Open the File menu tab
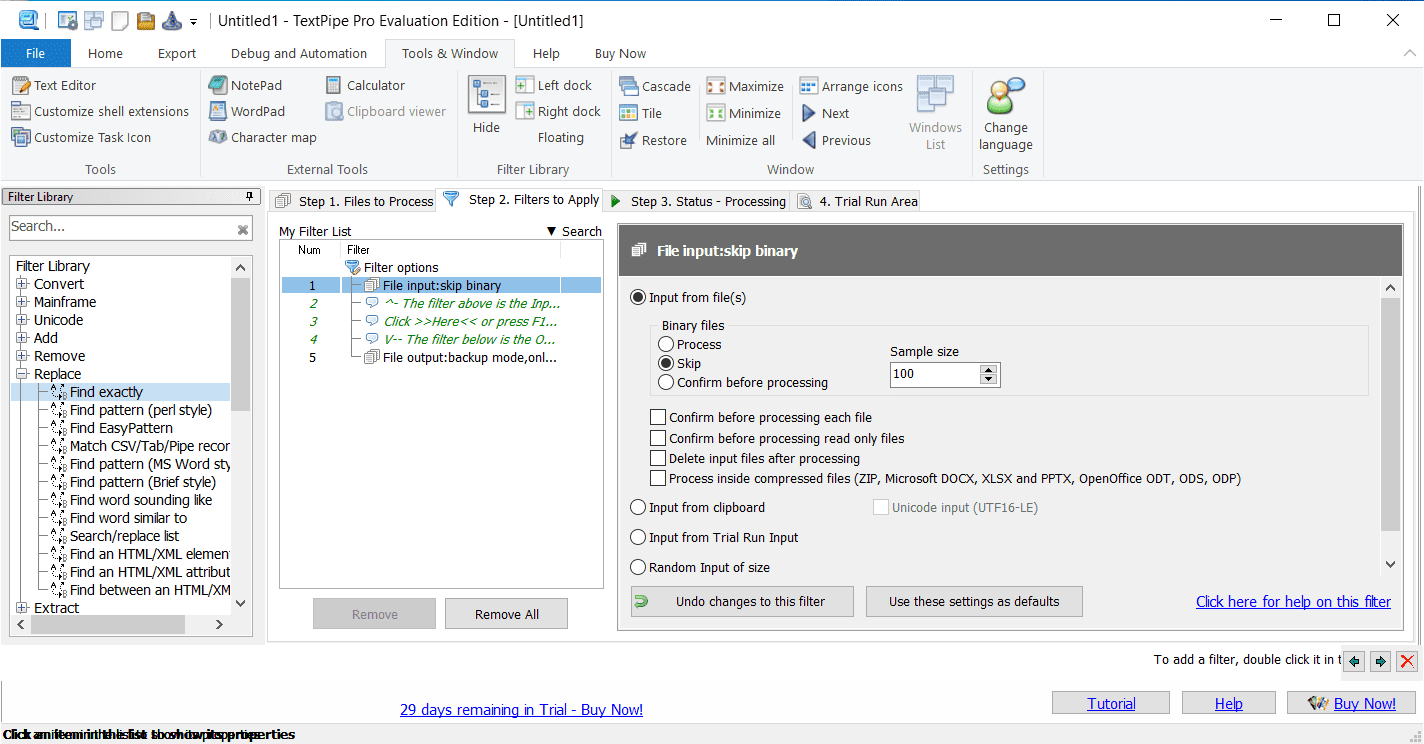This screenshot has height=744, width=1424. 36,54
